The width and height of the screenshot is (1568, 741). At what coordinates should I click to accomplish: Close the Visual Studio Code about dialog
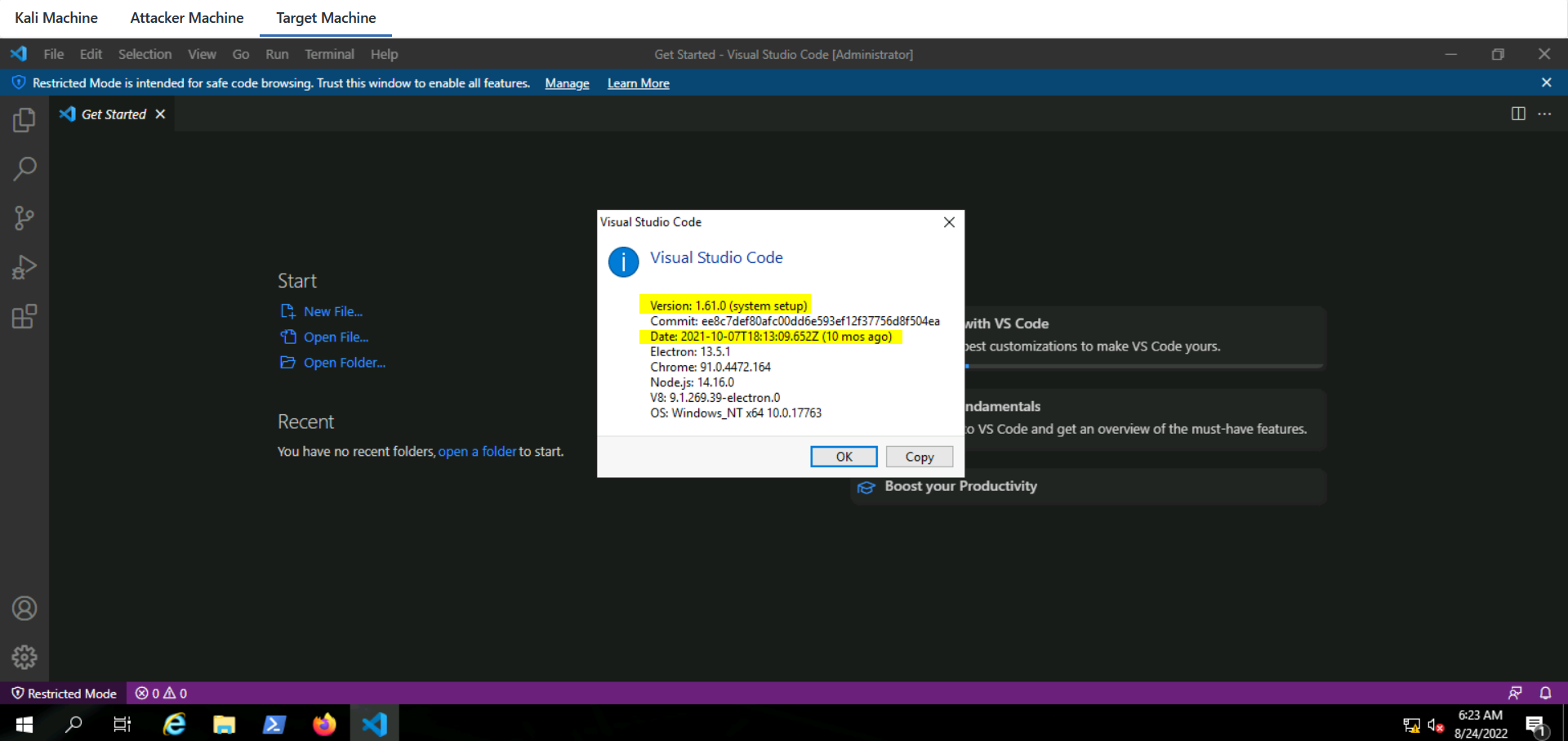[949, 222]
